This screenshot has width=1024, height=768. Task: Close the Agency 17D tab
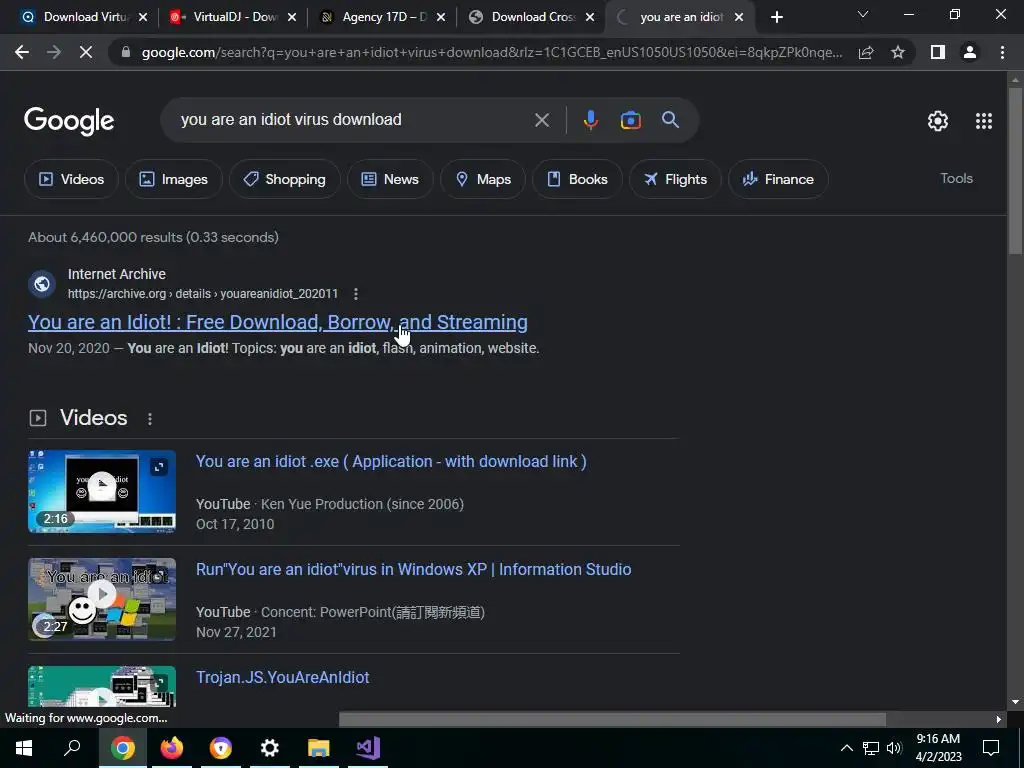441,18
